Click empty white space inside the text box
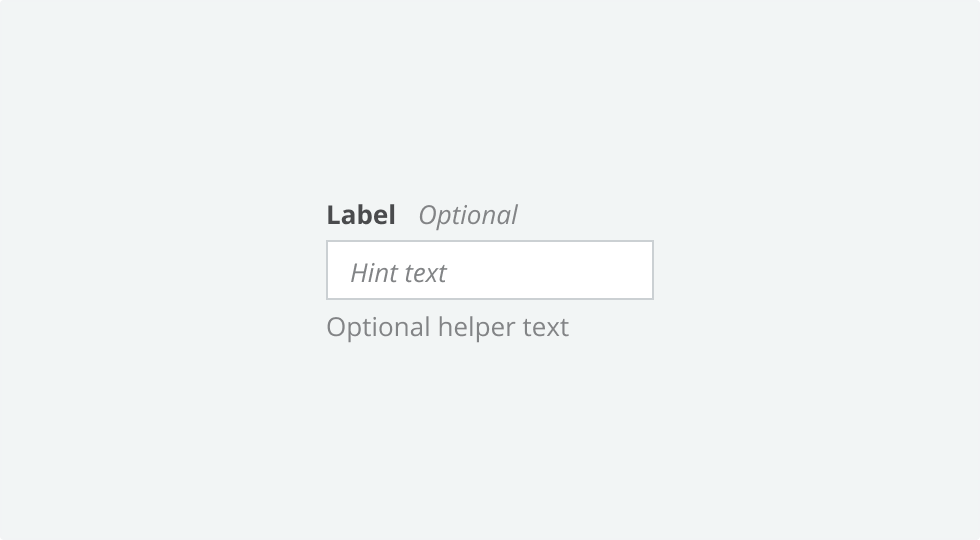Screen dimensions: 980x540 coord(550,270)
